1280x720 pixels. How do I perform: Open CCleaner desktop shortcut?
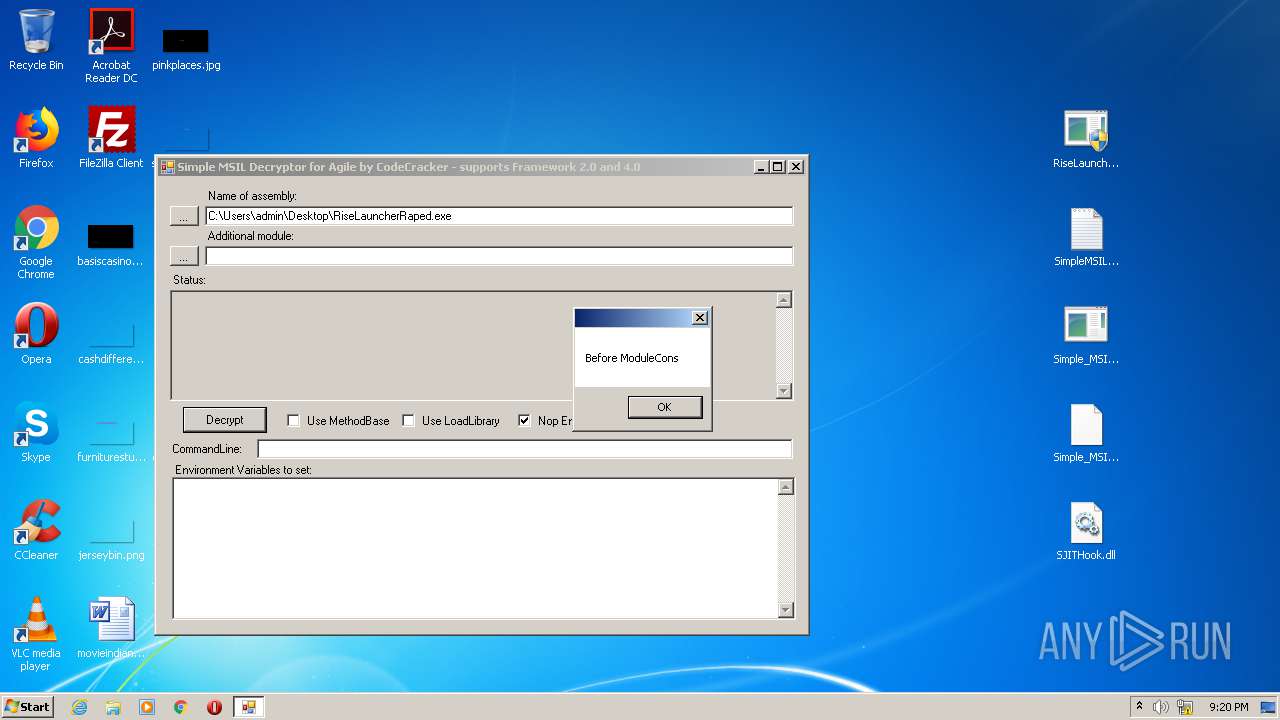click(x=36, y=530)
